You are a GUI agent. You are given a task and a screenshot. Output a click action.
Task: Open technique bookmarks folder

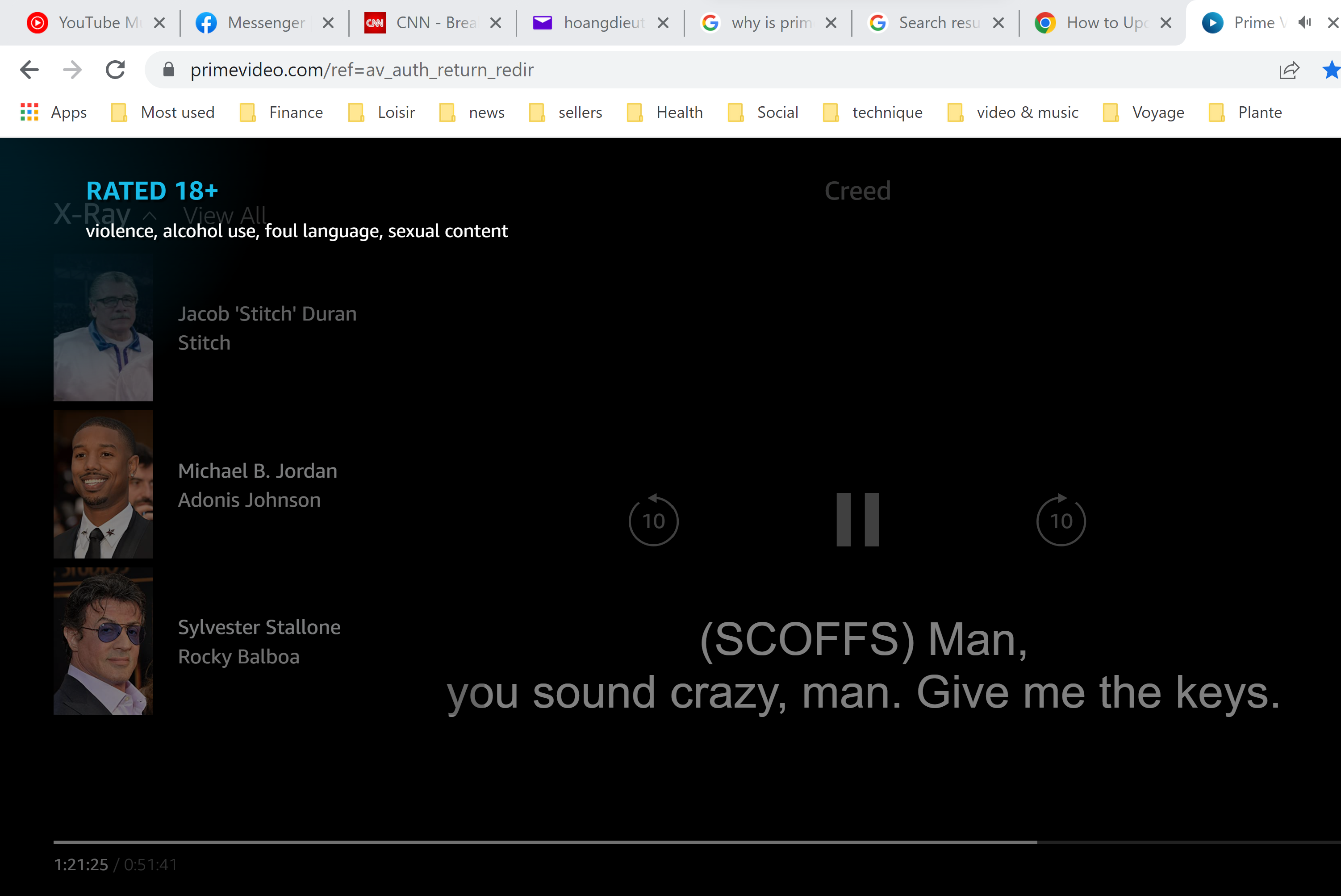pos(873,112)
